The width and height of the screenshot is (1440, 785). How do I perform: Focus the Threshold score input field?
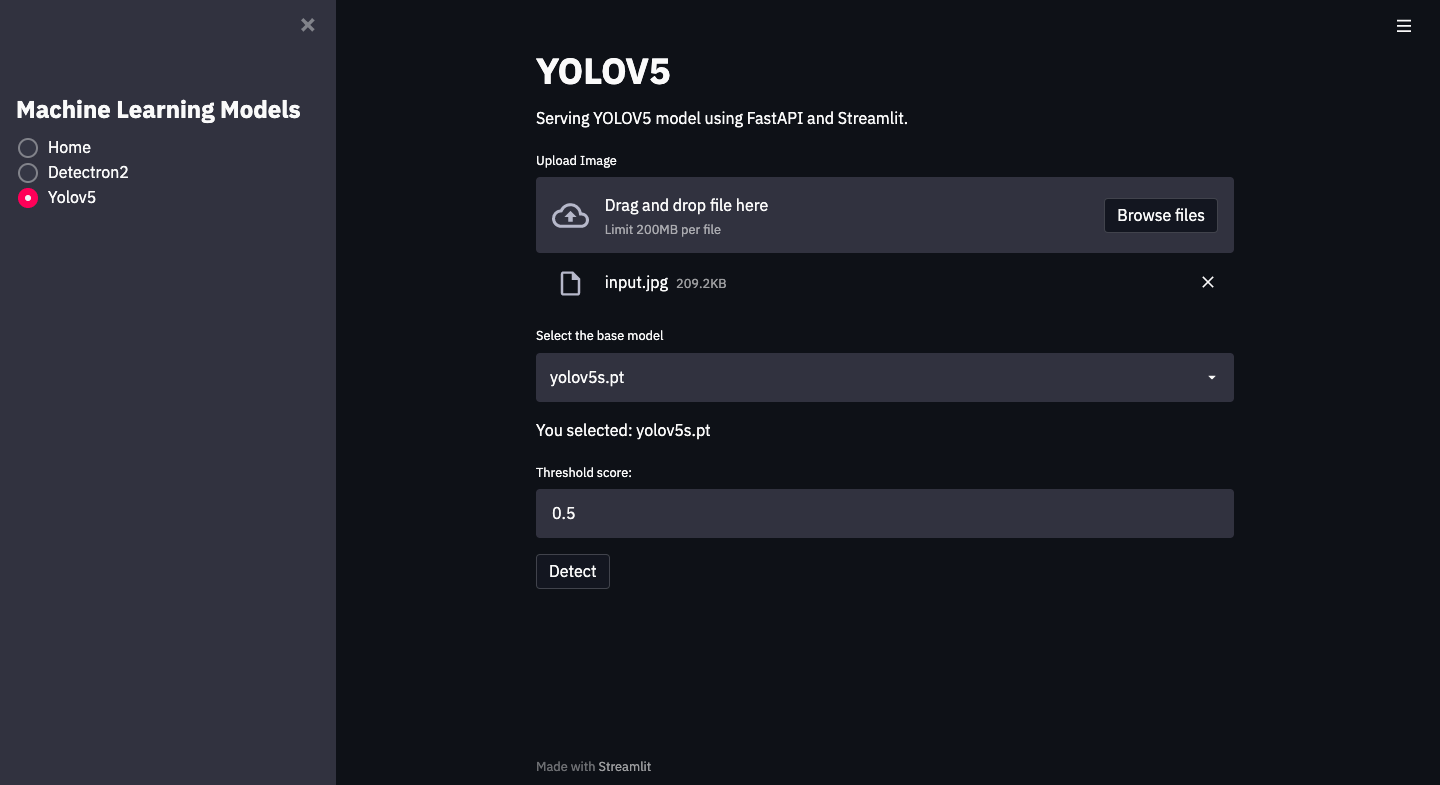point(885,513)
